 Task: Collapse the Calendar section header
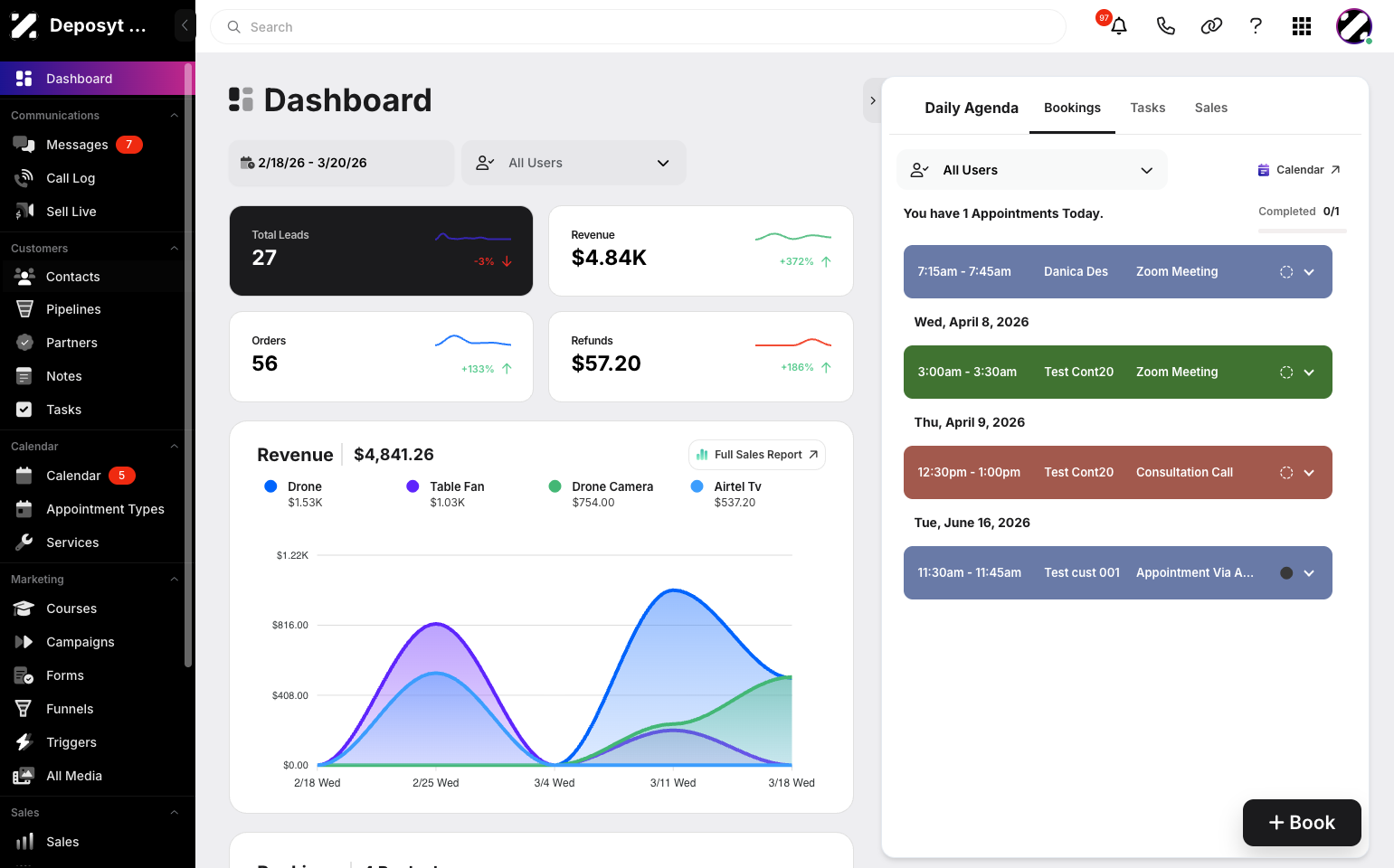[x=174, y=447]
